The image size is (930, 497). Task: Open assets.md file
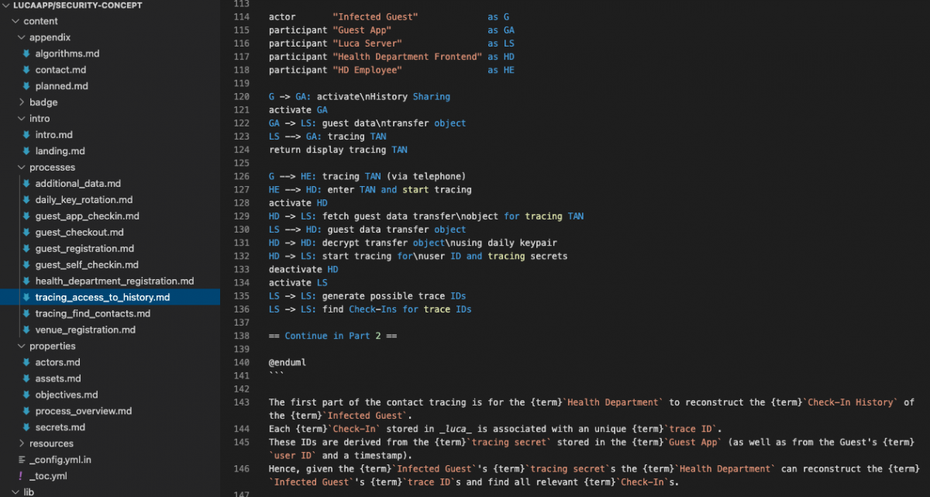(58, 378)
